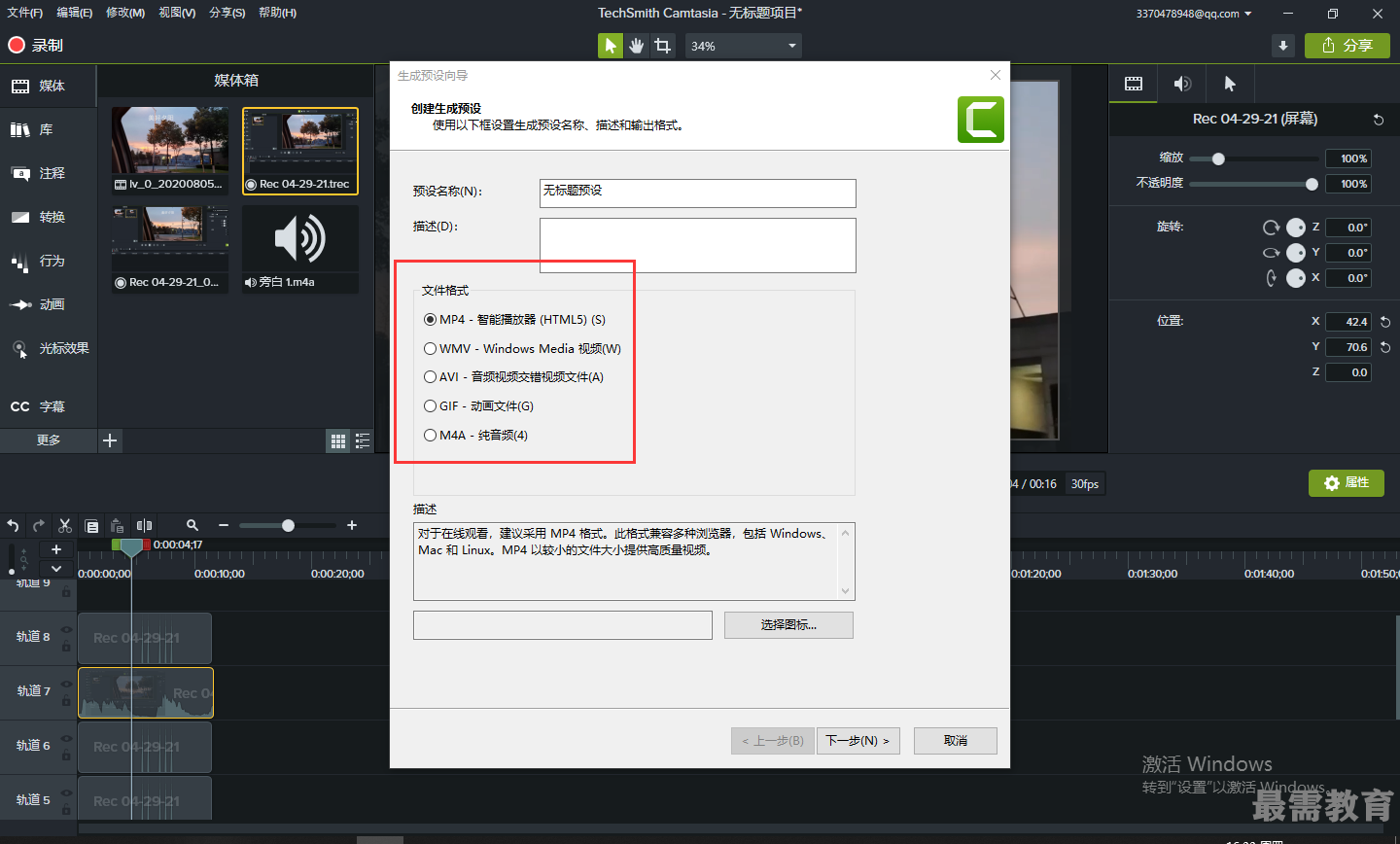The width and height of the screenshot is (1400, 844).
Task: Switch to visual properties film tab
Action: point(1134,84)
